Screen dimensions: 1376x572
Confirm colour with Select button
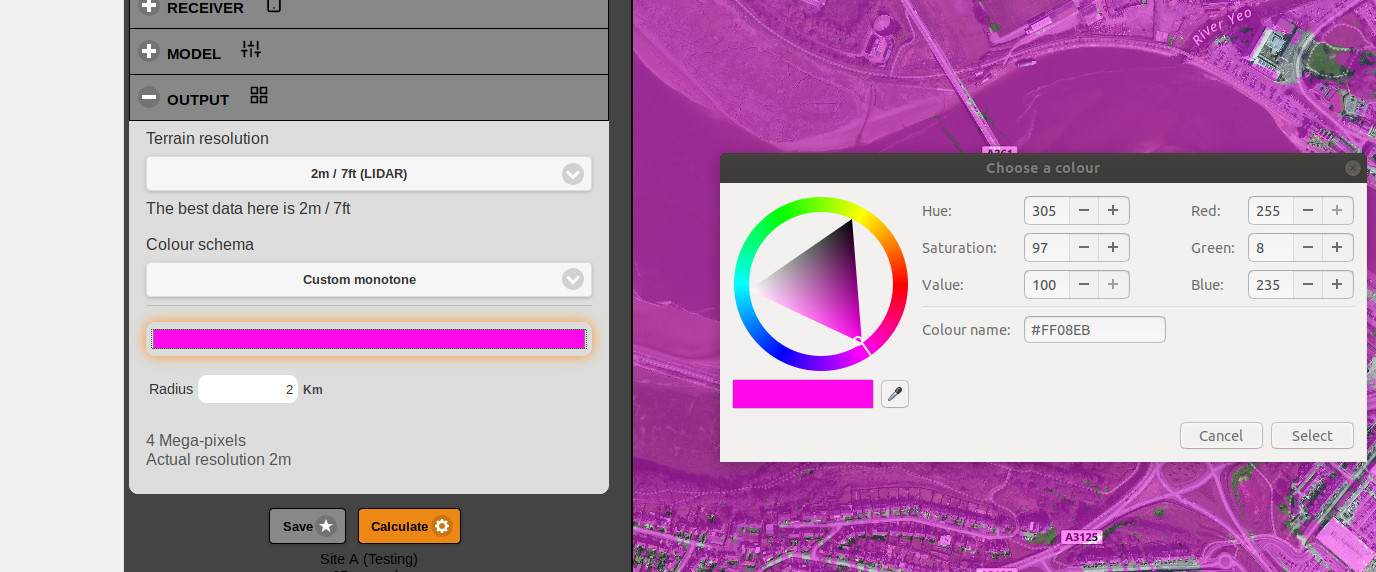point(1311,436)
